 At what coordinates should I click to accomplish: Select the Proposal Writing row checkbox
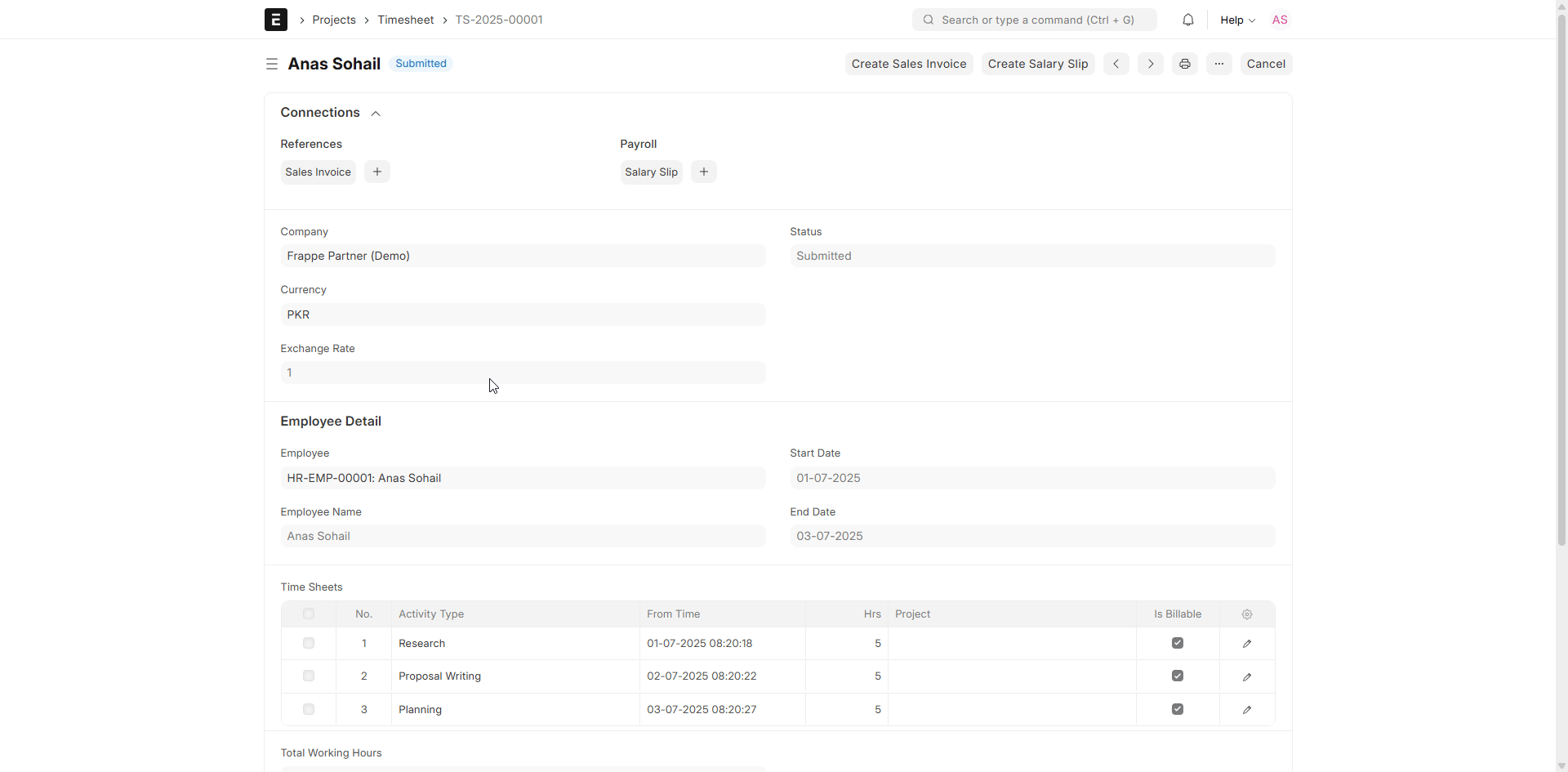pos(309,676)
